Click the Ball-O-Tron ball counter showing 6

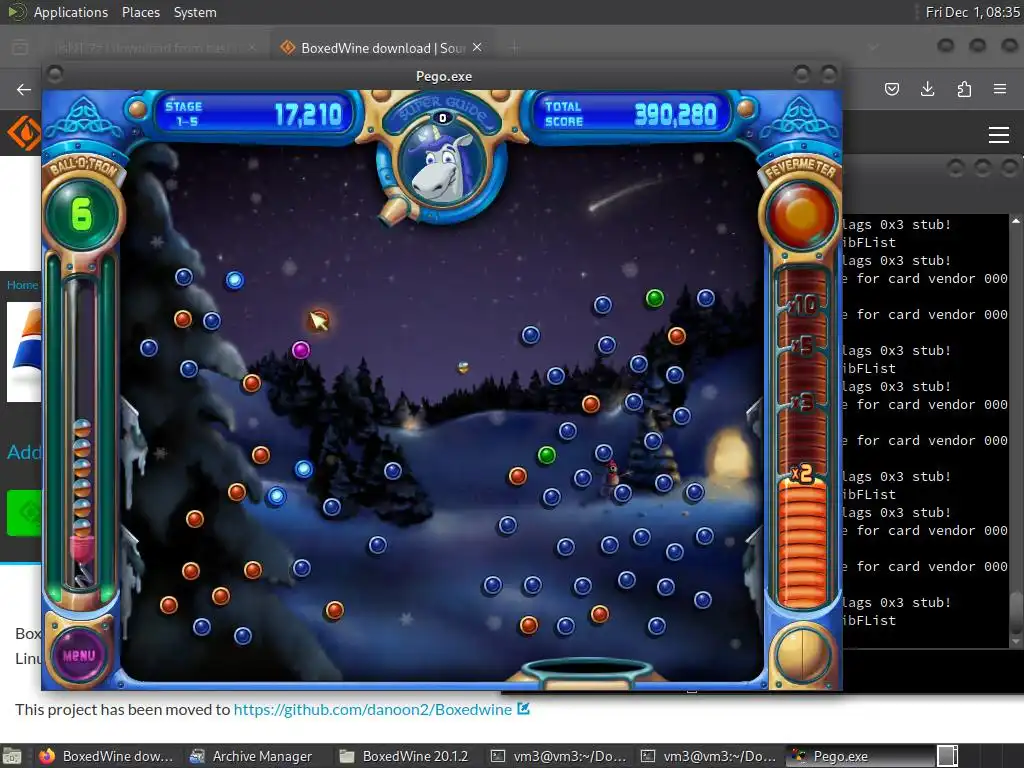pos(82,214)
